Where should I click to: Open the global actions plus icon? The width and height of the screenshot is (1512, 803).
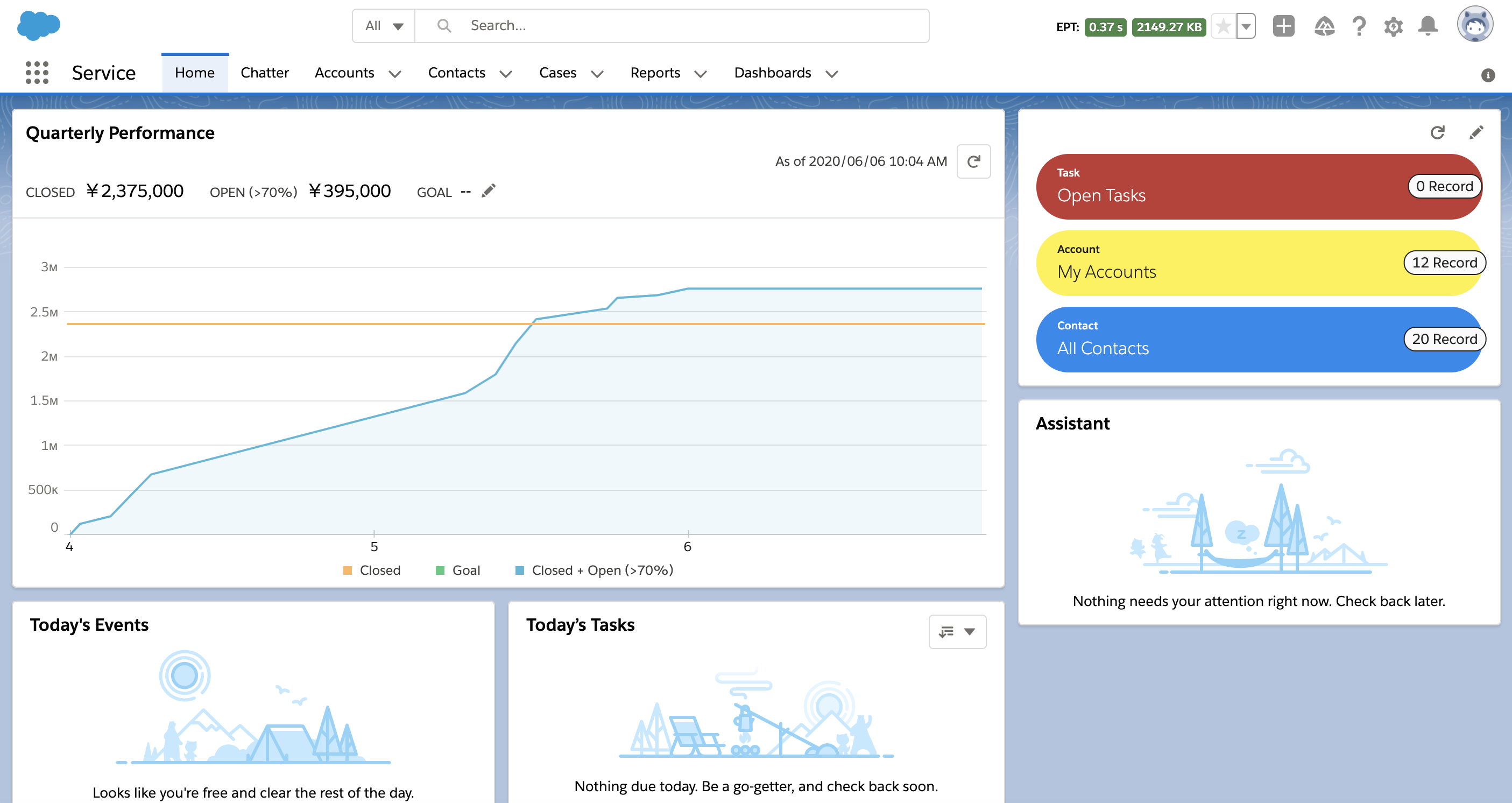point(1283,26)
